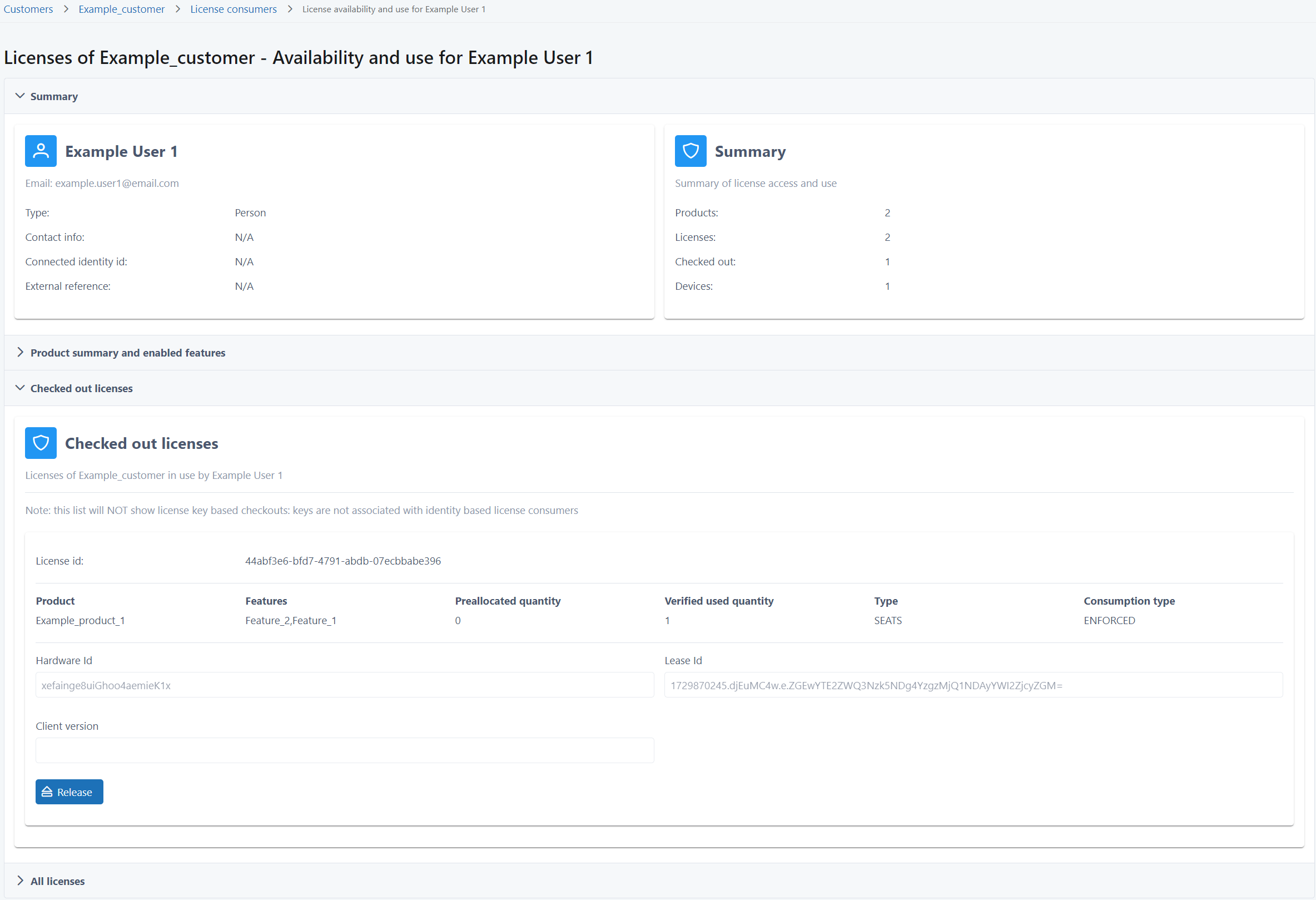
Task: Click the ENFORCED consumption type value
Action: point(1109,621)
